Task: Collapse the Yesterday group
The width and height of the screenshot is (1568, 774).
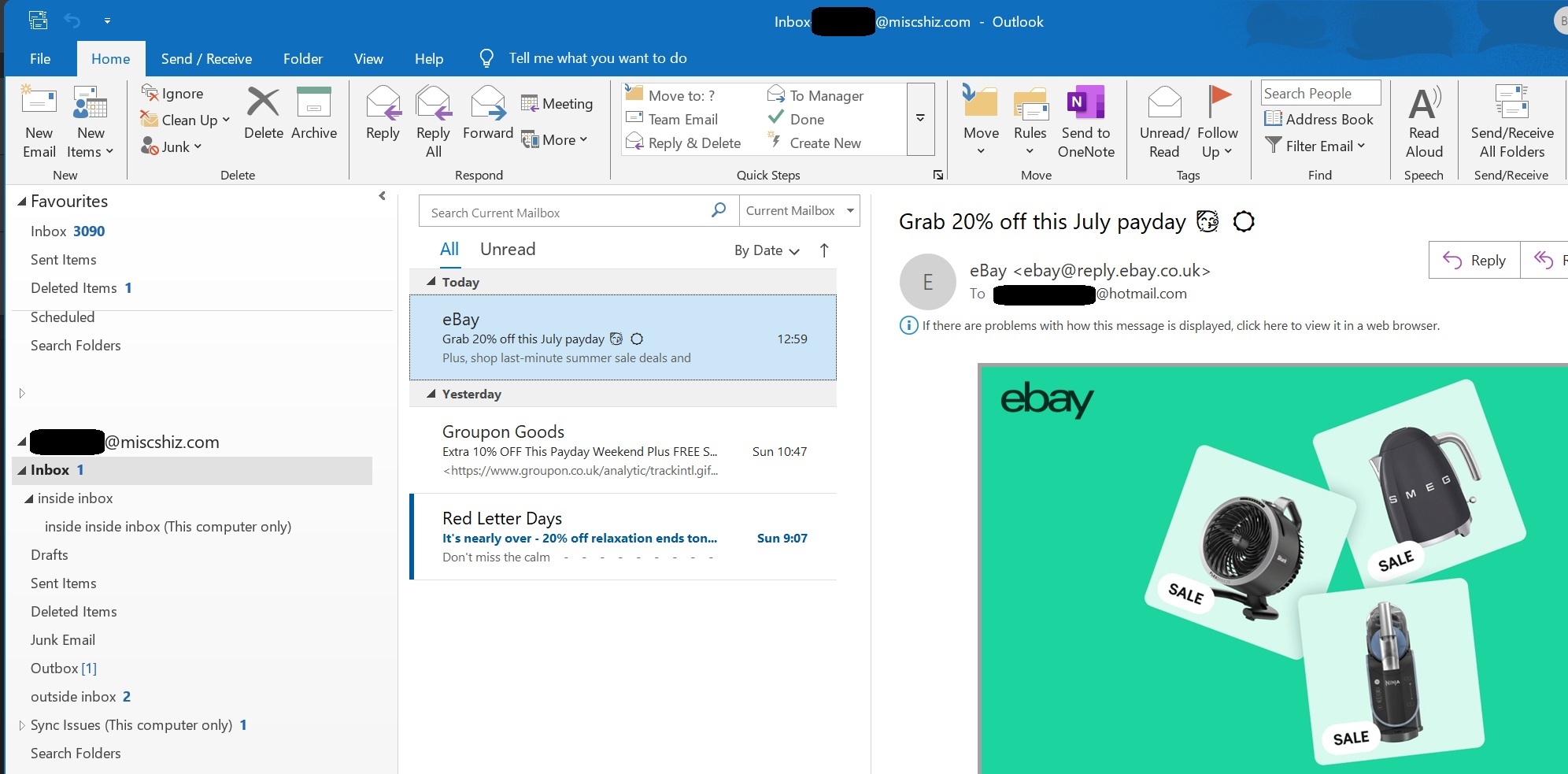Action: tap(431, 393)
